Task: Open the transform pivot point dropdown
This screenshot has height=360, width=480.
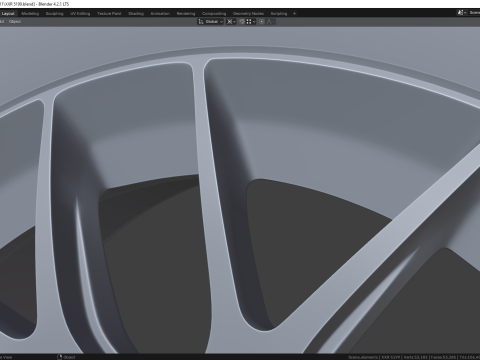Action: pos(231,22)
